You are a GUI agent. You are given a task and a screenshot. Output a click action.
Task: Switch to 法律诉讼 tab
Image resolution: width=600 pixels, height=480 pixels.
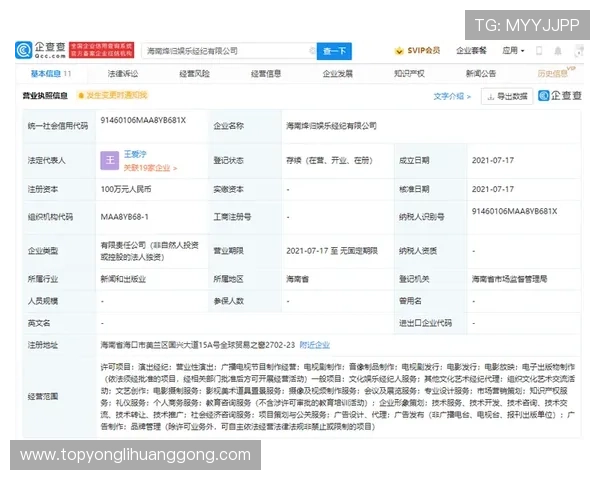[x=123, y=73]
